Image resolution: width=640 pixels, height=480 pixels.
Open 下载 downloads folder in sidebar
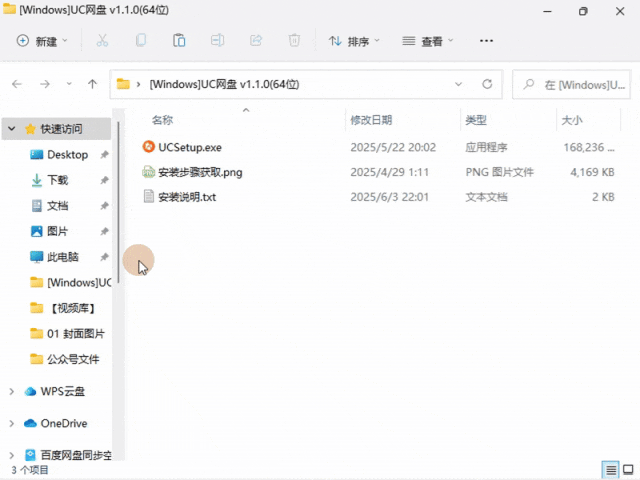click(x=57, y=180)
